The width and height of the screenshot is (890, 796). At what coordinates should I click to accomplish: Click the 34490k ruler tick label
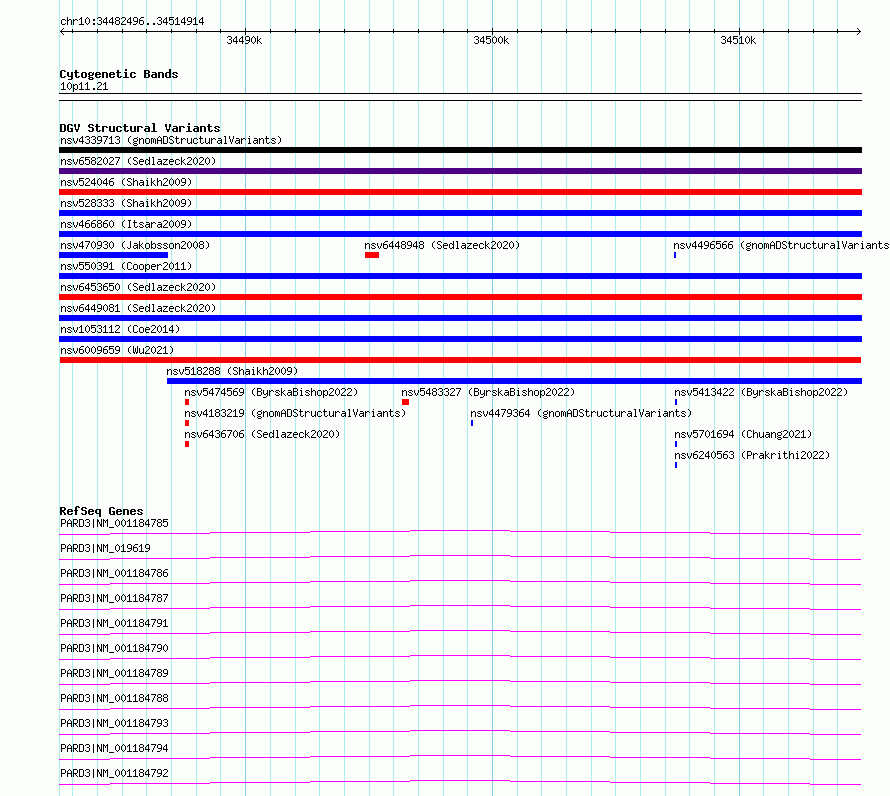point(244,40)
